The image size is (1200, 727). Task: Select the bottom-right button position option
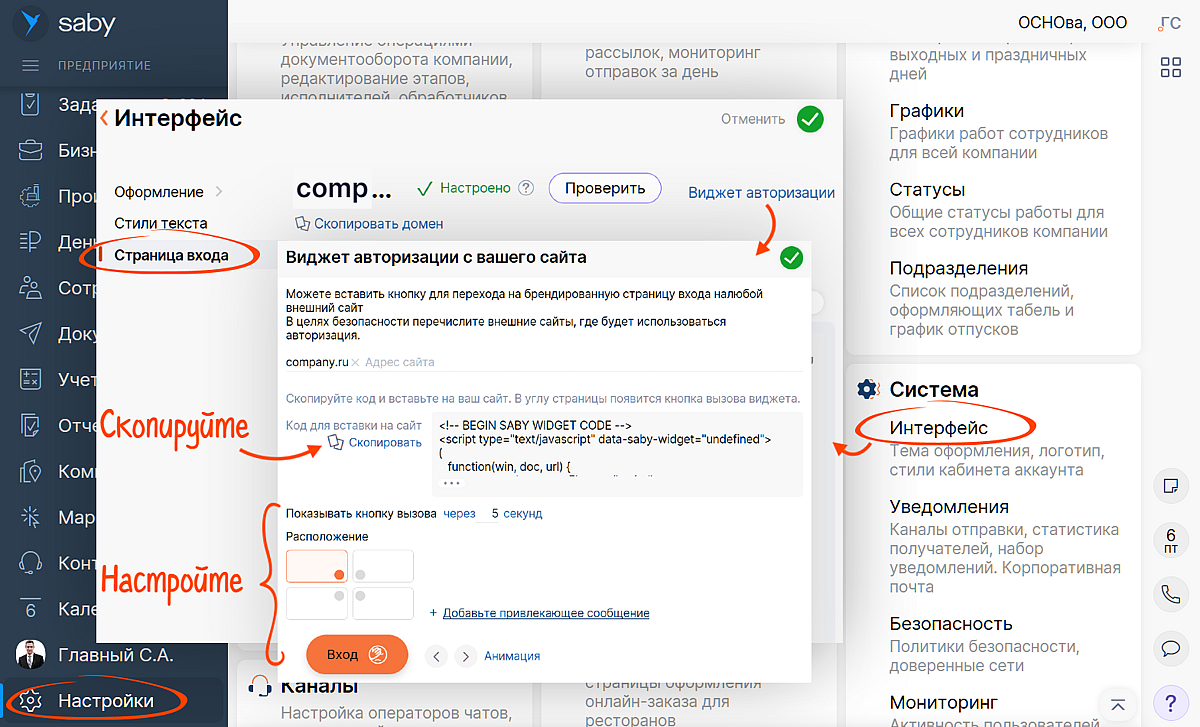[383, 603]
